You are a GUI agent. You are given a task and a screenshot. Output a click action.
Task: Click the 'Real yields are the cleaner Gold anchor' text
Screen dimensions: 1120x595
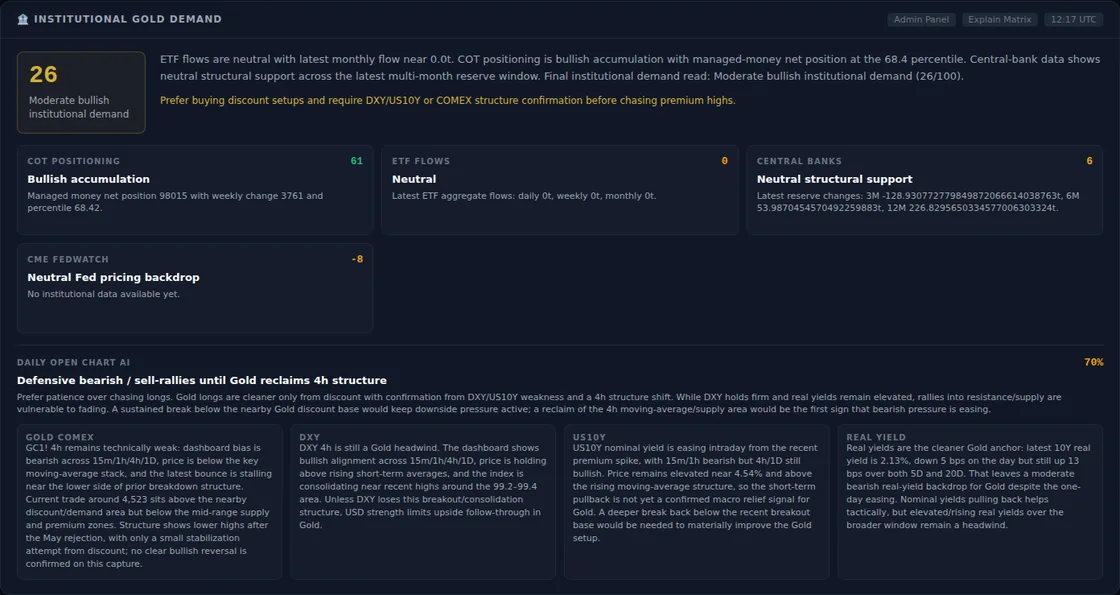tap(969, 486)
